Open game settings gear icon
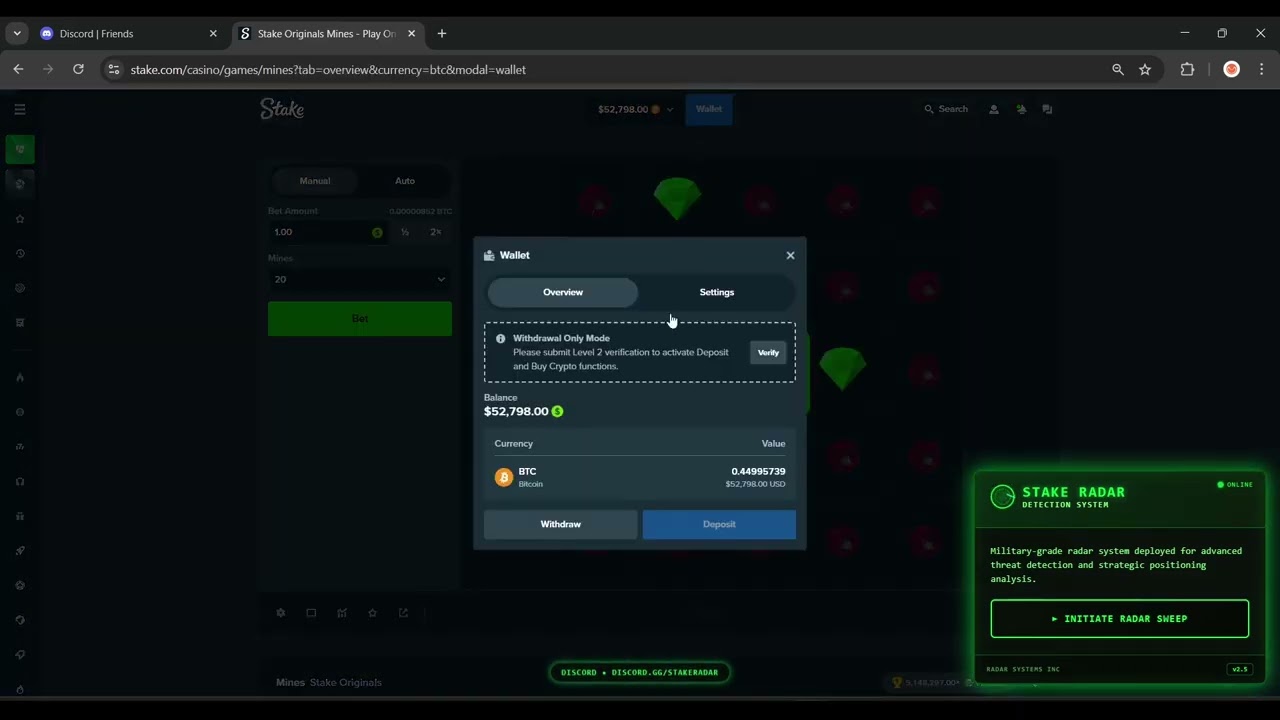 click(x=281, y=613)
